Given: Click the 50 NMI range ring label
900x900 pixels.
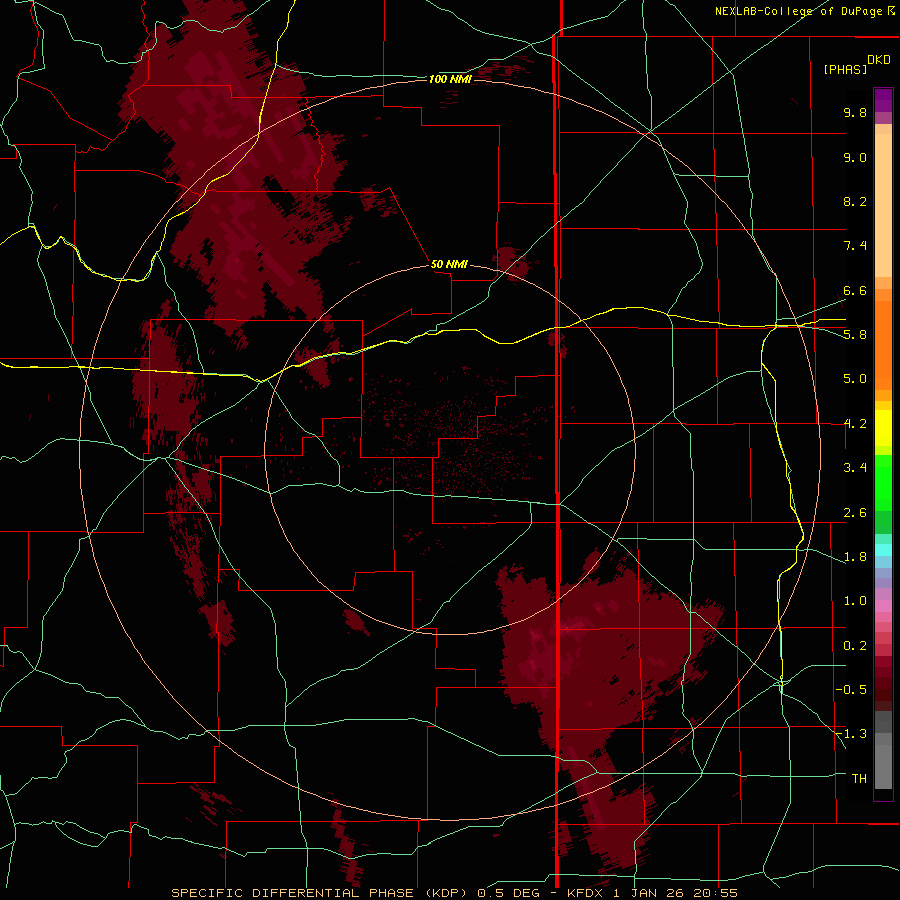Looking at the screenshot, I should click(x=449, y=264).
